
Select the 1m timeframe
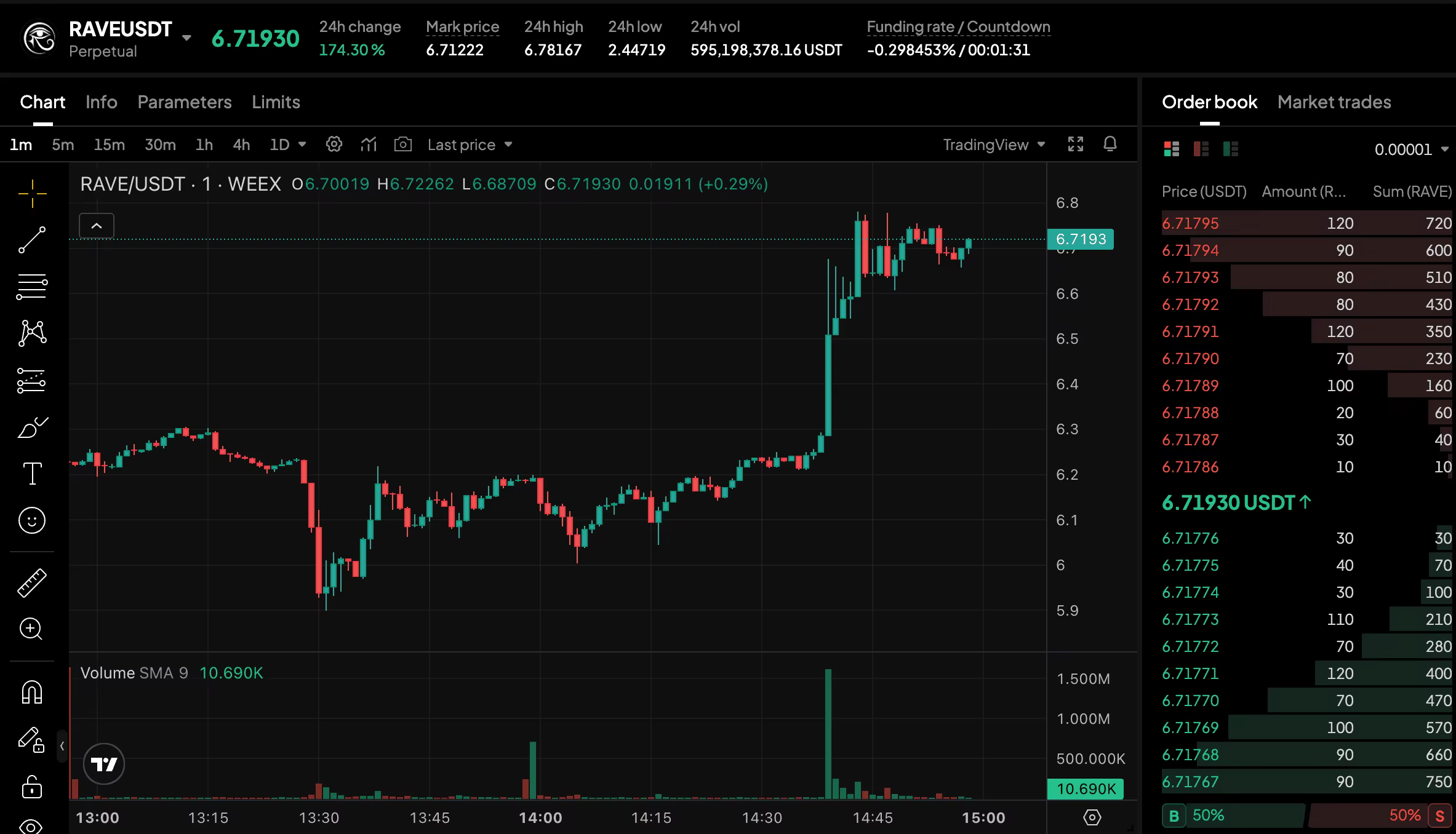click(x=21, y=145)
